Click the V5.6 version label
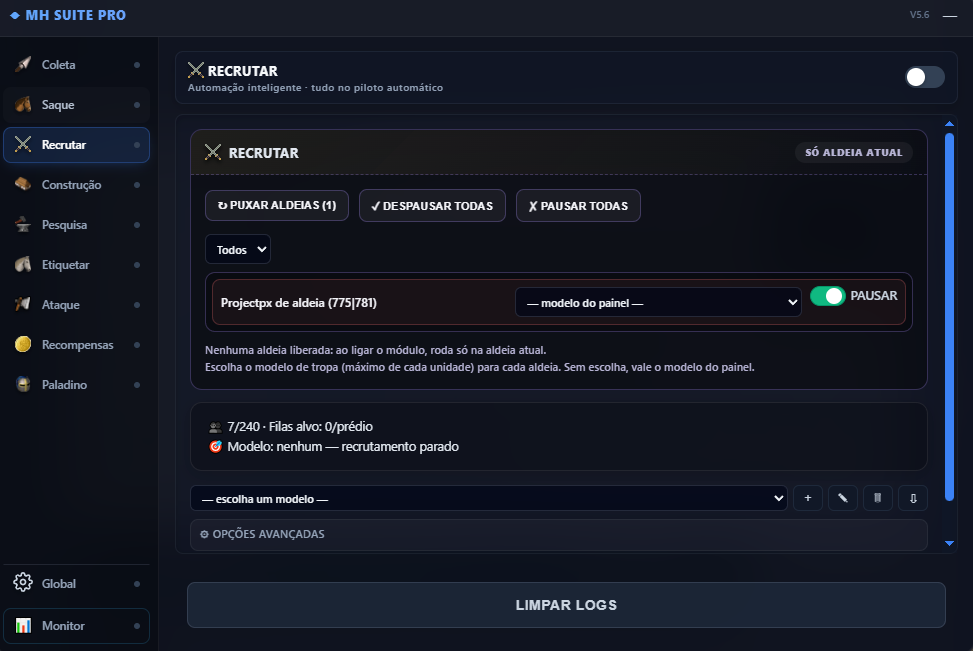 pyautogui.click(x=919, y=15)
